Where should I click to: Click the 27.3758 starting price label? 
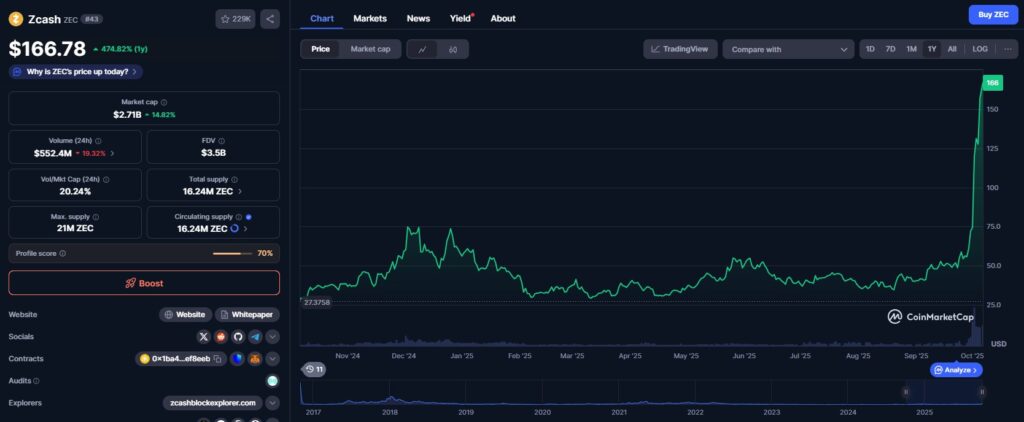pyautogui.click(x=317, y=302)
